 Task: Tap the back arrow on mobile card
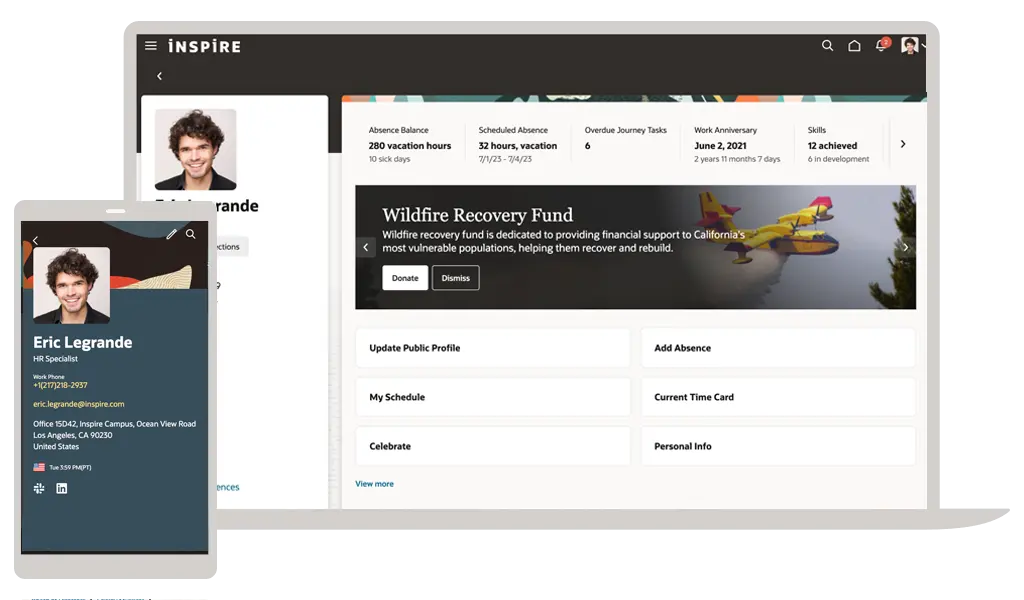[35, 240]
